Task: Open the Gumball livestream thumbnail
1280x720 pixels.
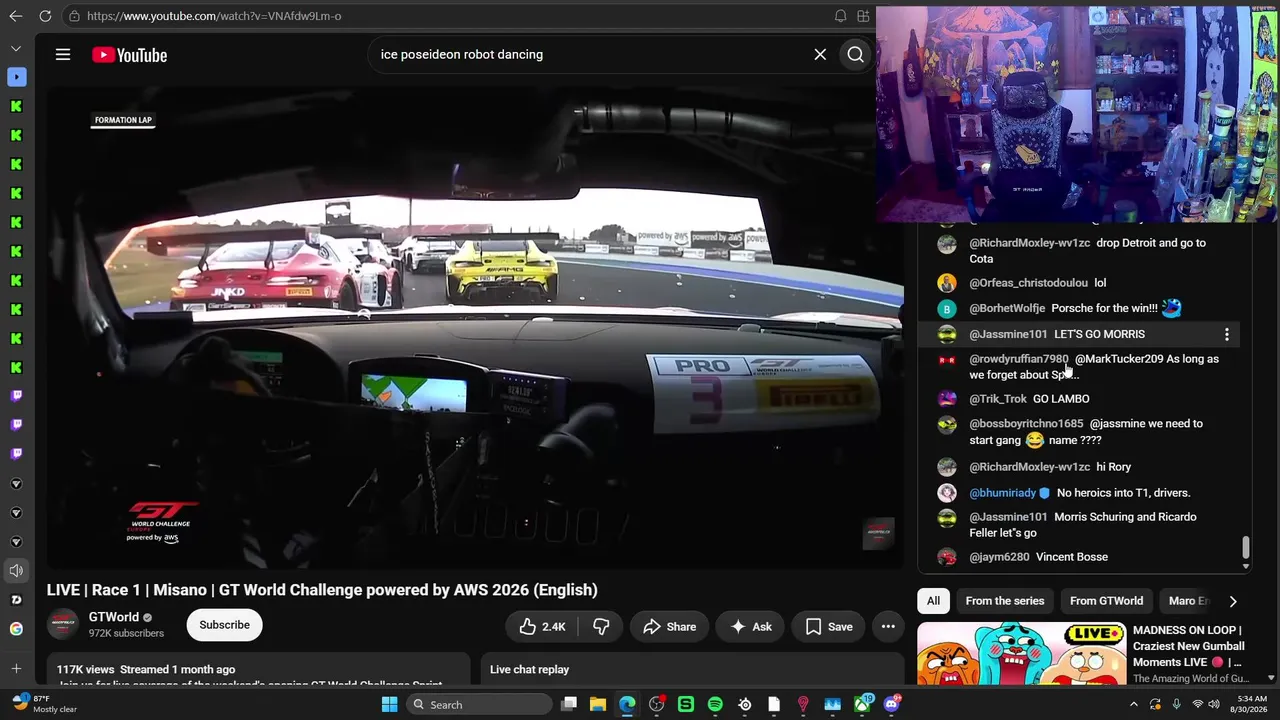Action: pyautogui.click(x=1021, y=653)
